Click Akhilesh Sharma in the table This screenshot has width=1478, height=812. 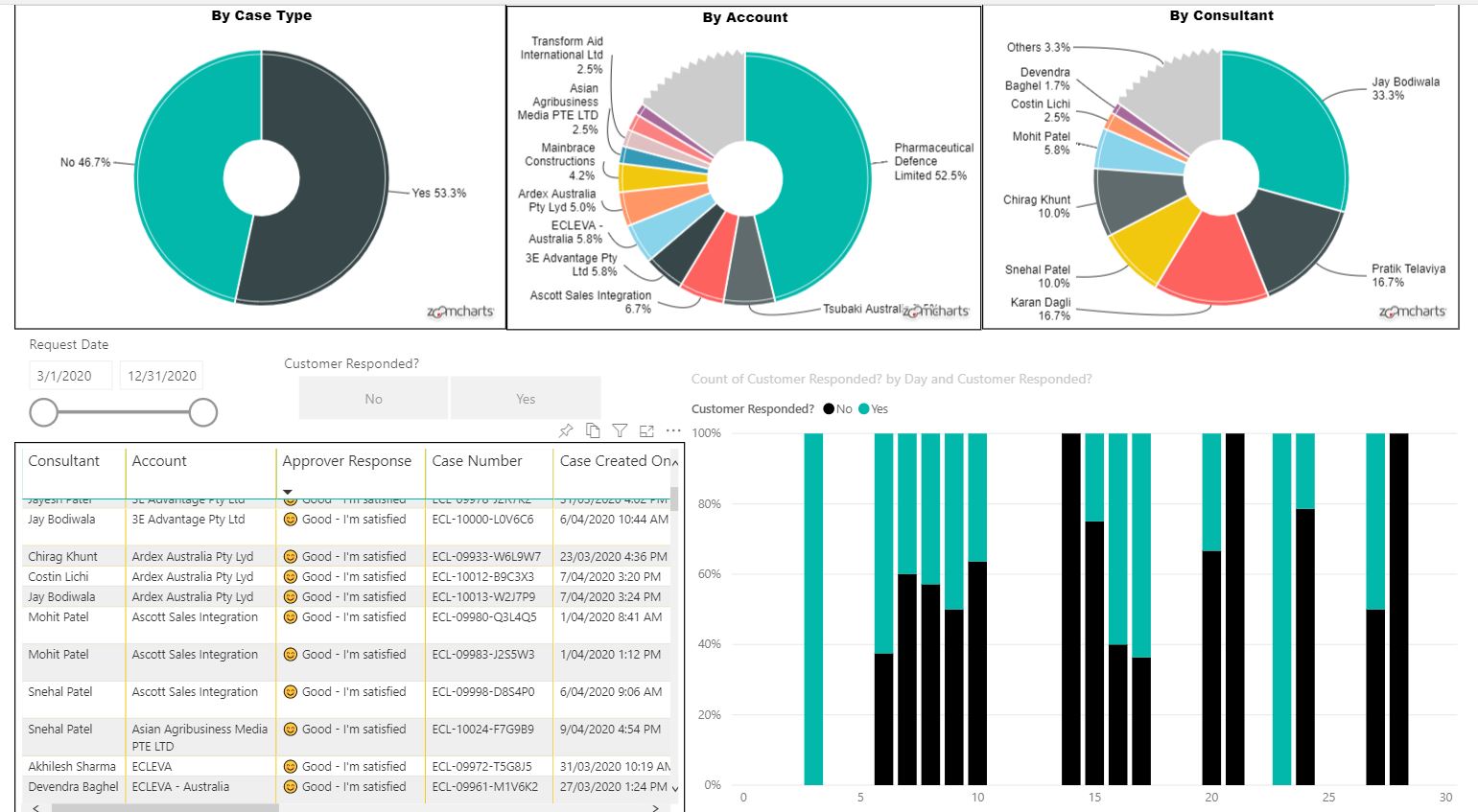72,766
